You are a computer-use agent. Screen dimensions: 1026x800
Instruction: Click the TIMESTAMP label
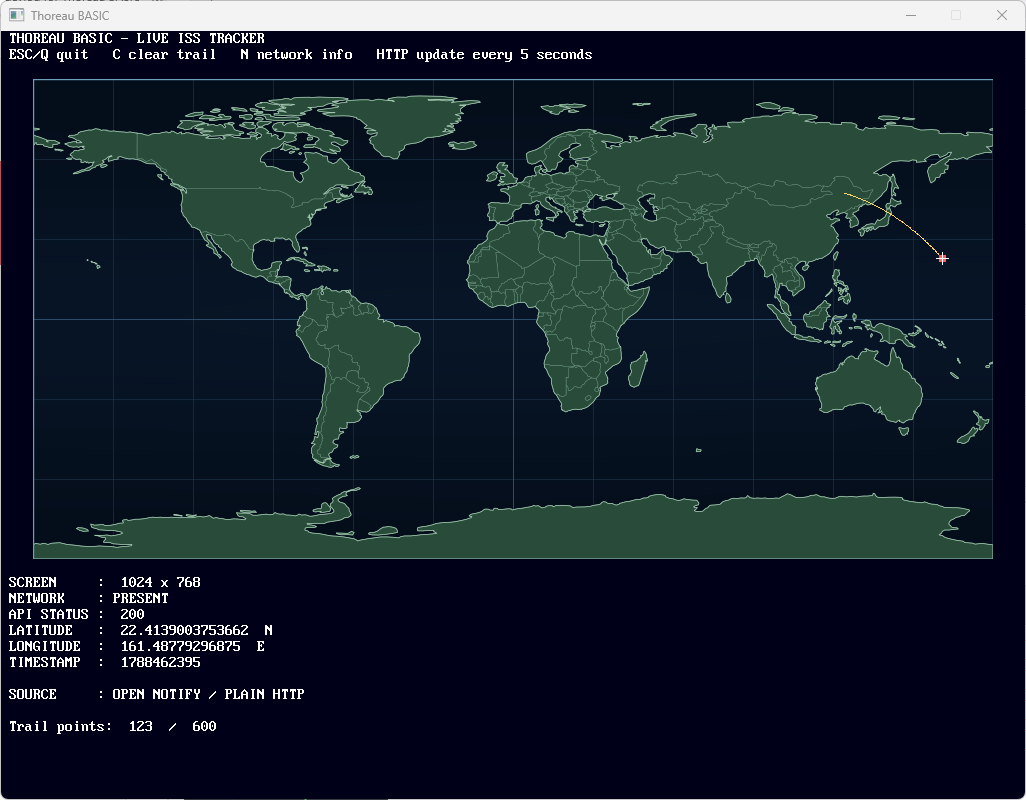(44, 662)
